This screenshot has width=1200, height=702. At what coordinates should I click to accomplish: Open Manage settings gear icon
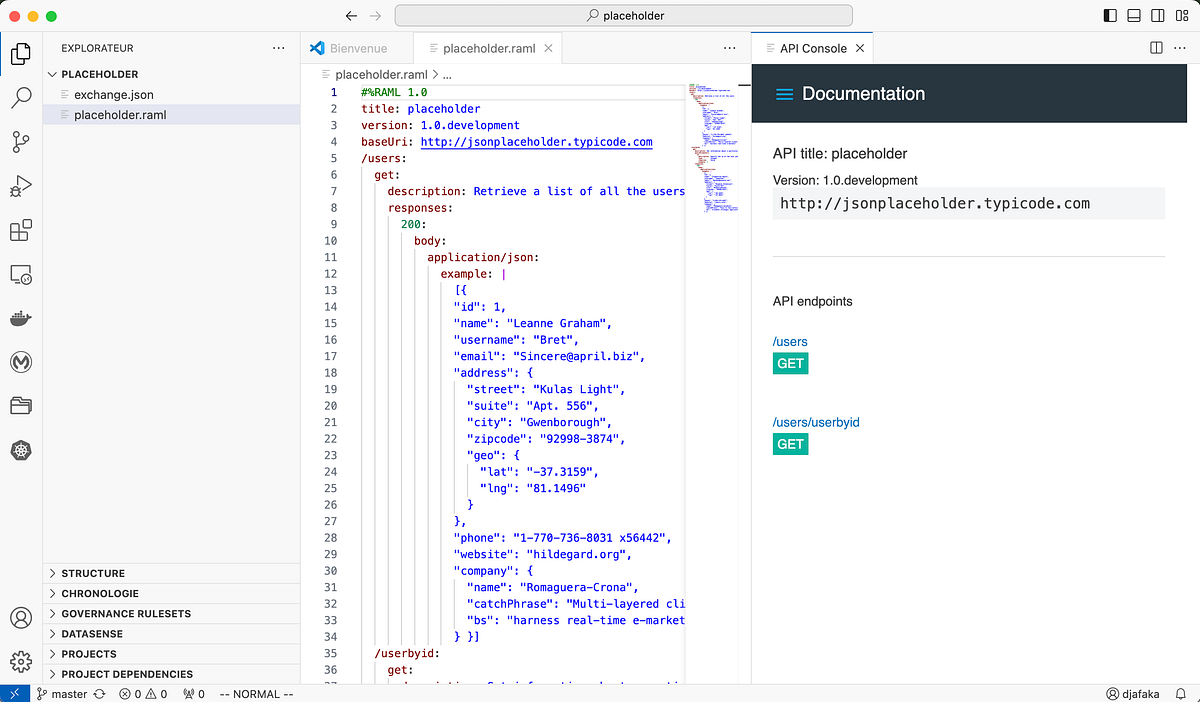pyautogui.click(x=20, y=661)
